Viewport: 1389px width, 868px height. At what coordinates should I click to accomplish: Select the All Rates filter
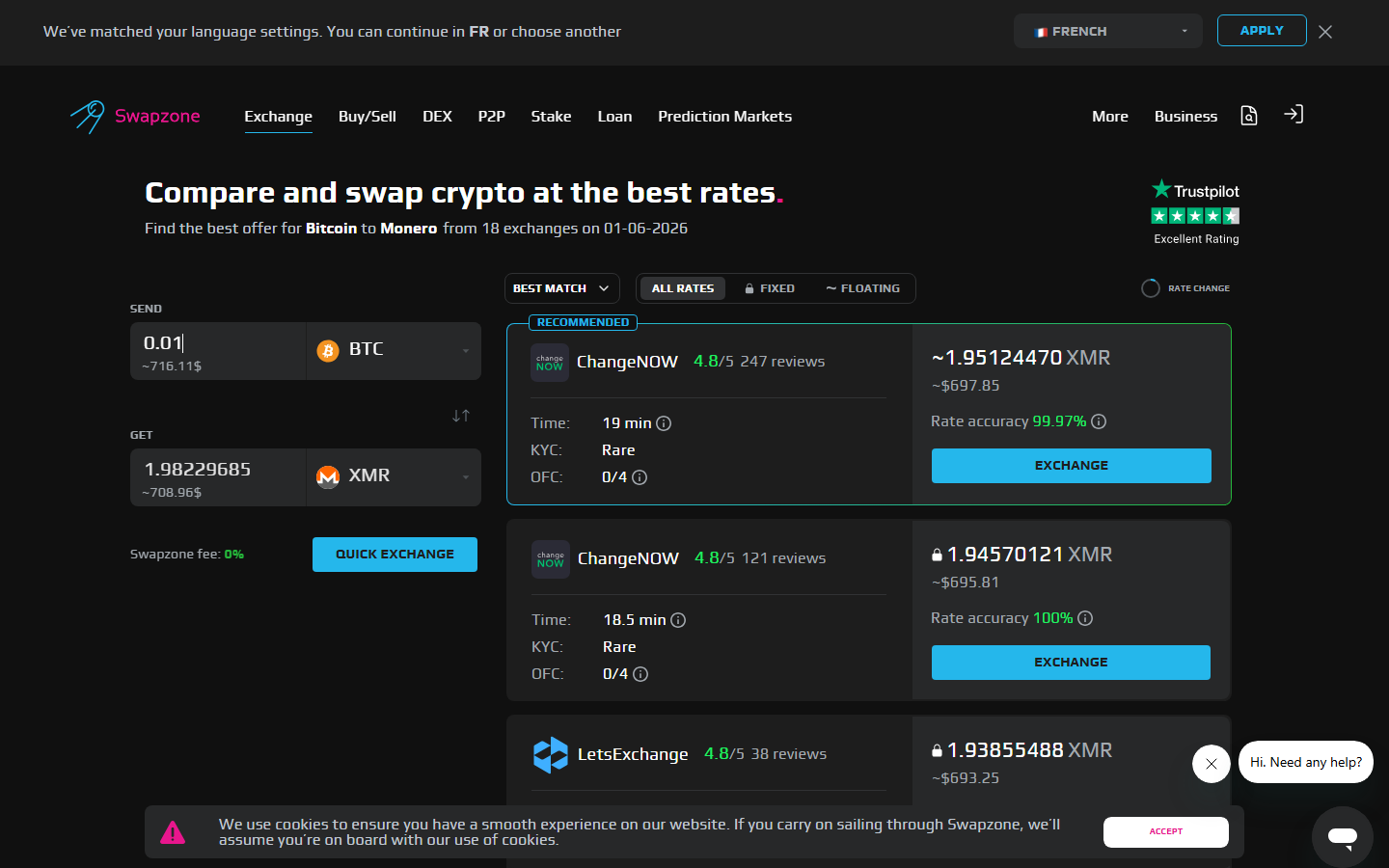683,288
